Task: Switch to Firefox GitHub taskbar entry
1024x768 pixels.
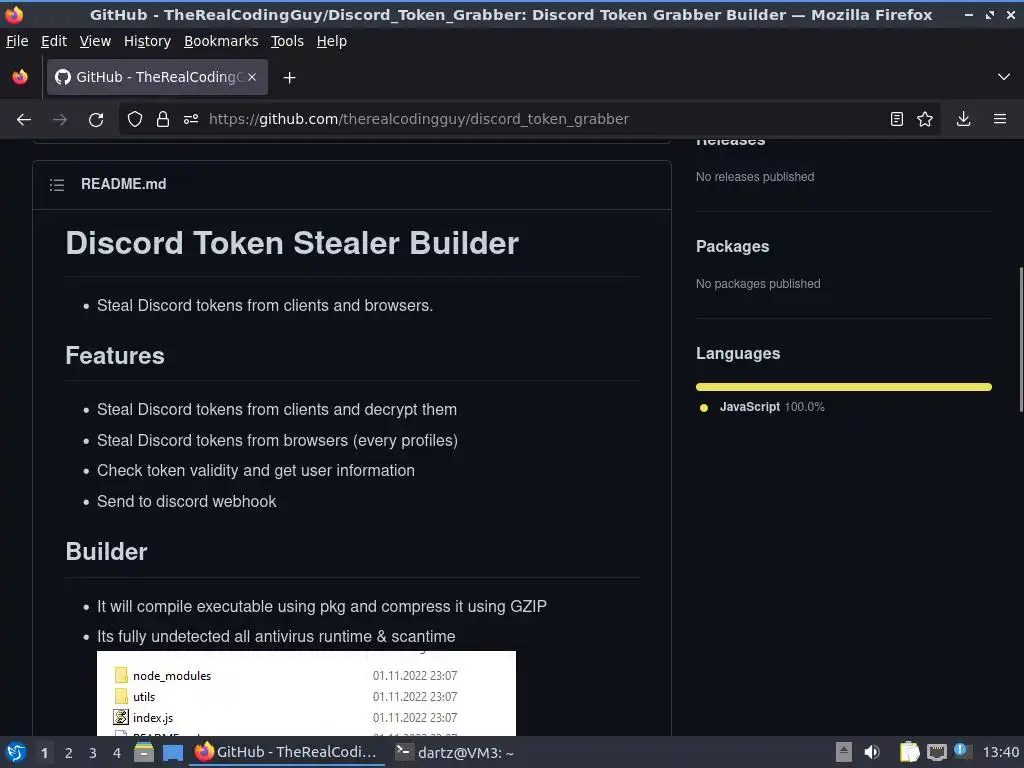Action: pos(287,752)
